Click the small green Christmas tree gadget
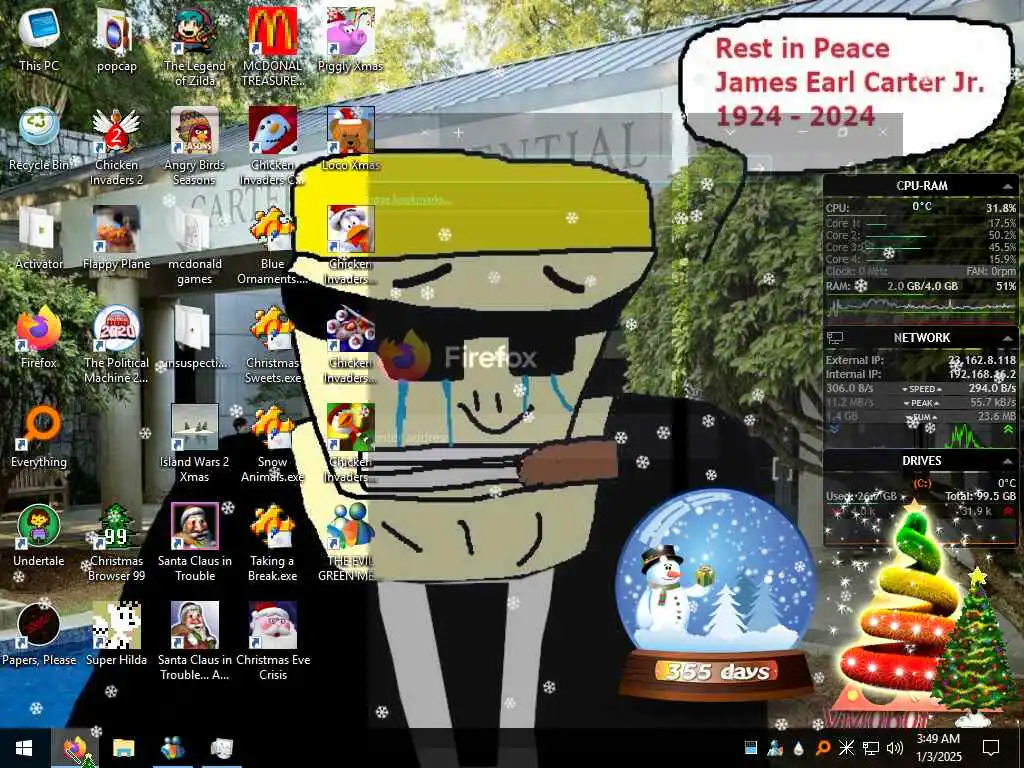 974,647
